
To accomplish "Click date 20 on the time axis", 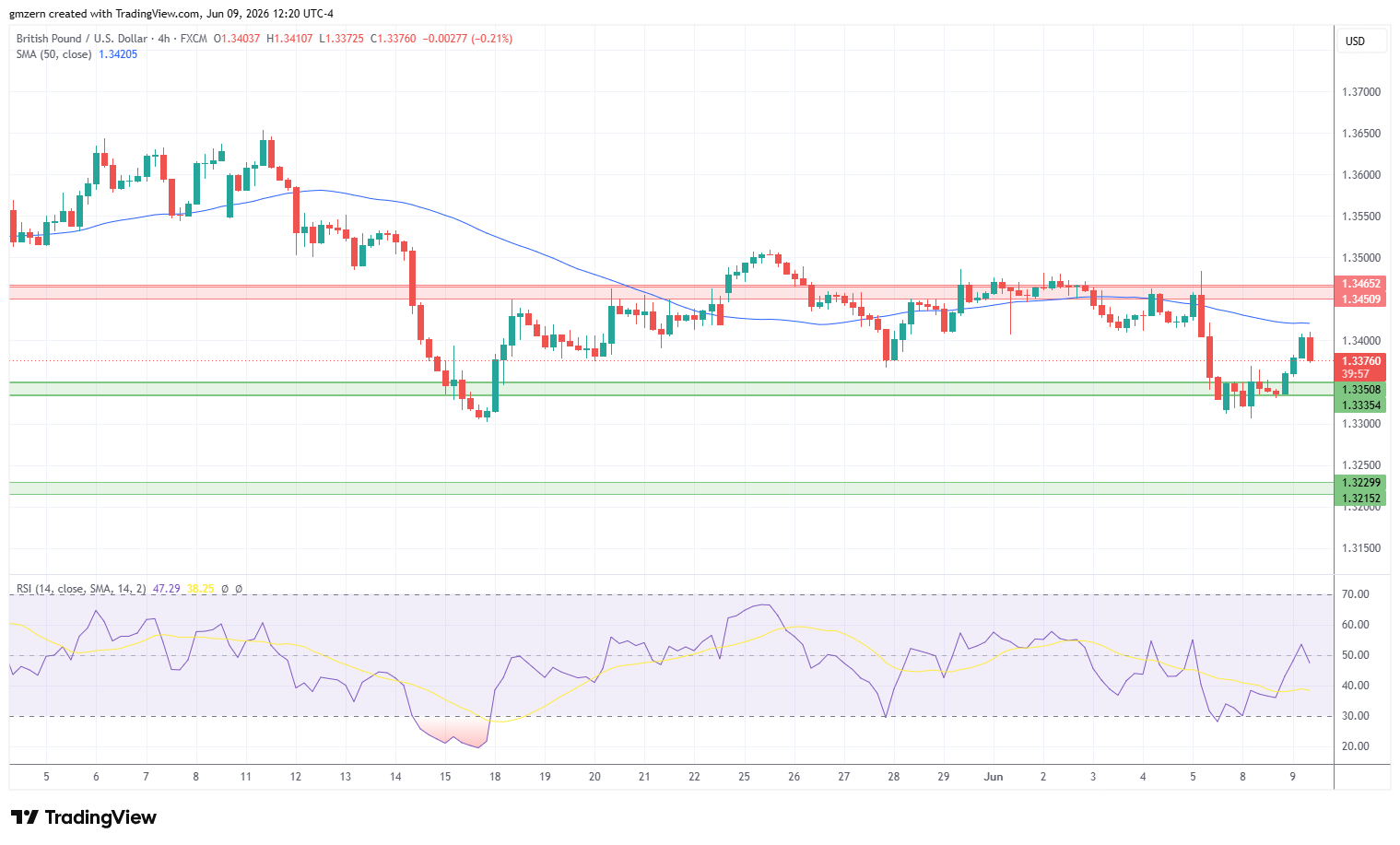I will click(594, 777).
